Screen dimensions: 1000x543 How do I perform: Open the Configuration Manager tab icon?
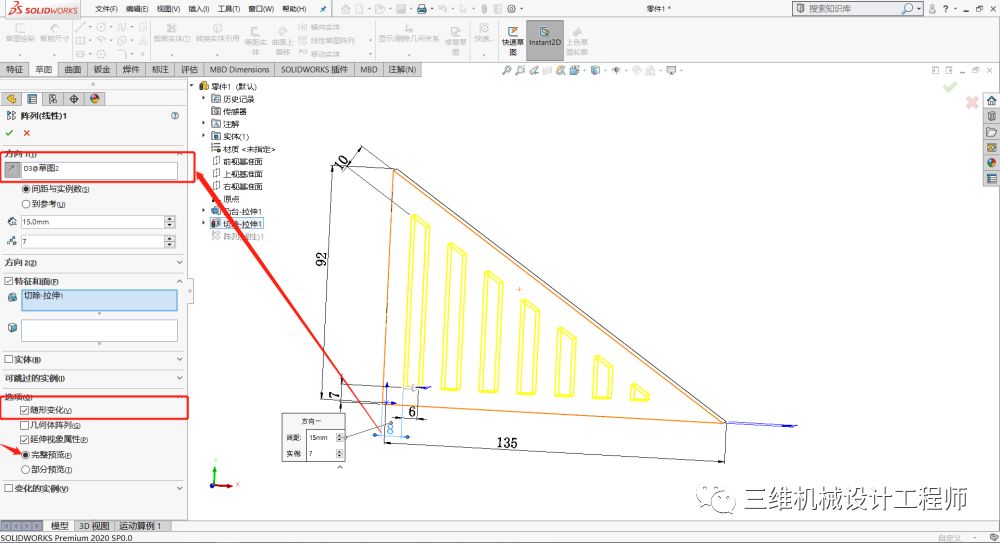click(x=53, y=99)
